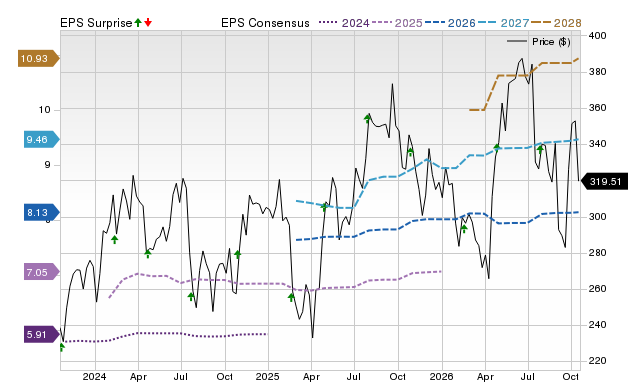Click the 2025 label on the time axis
This screenshot has width=640, height=382.
point(268,376)
